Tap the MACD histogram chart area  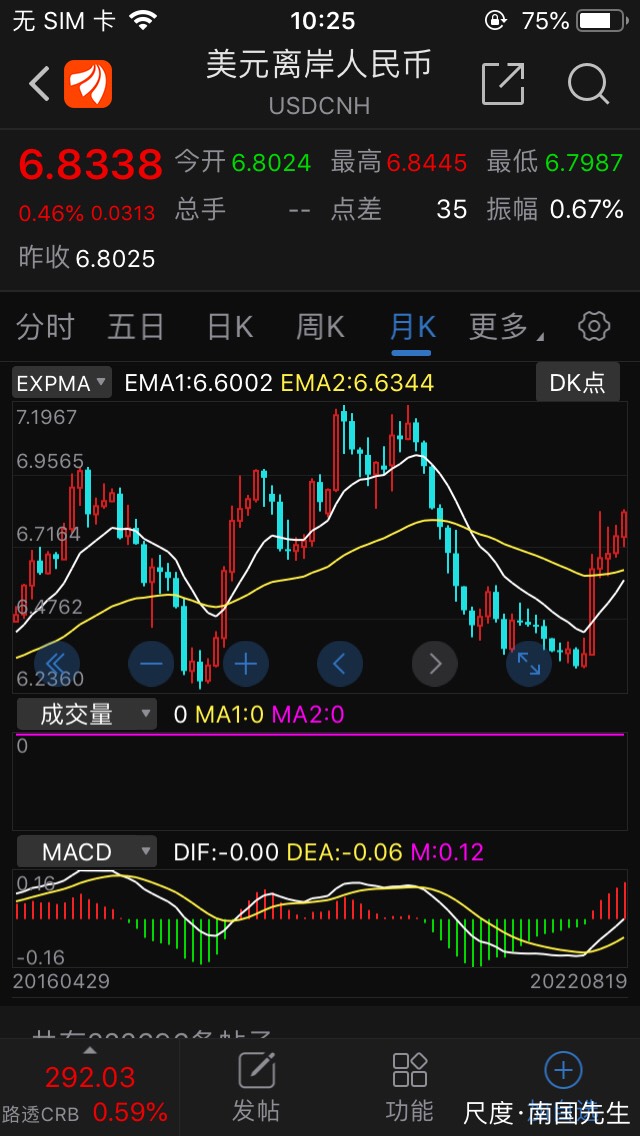(x=320, y=919)
